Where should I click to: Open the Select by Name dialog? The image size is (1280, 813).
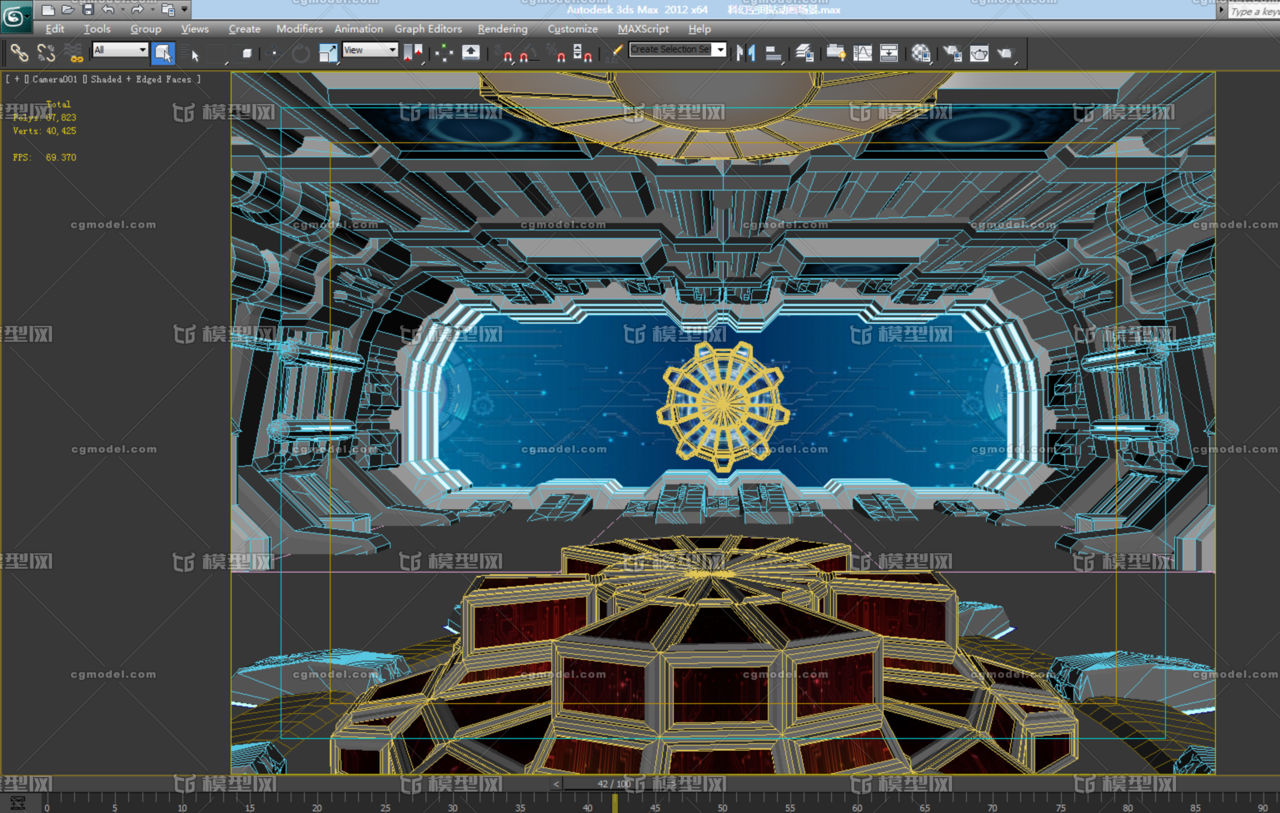192,52
